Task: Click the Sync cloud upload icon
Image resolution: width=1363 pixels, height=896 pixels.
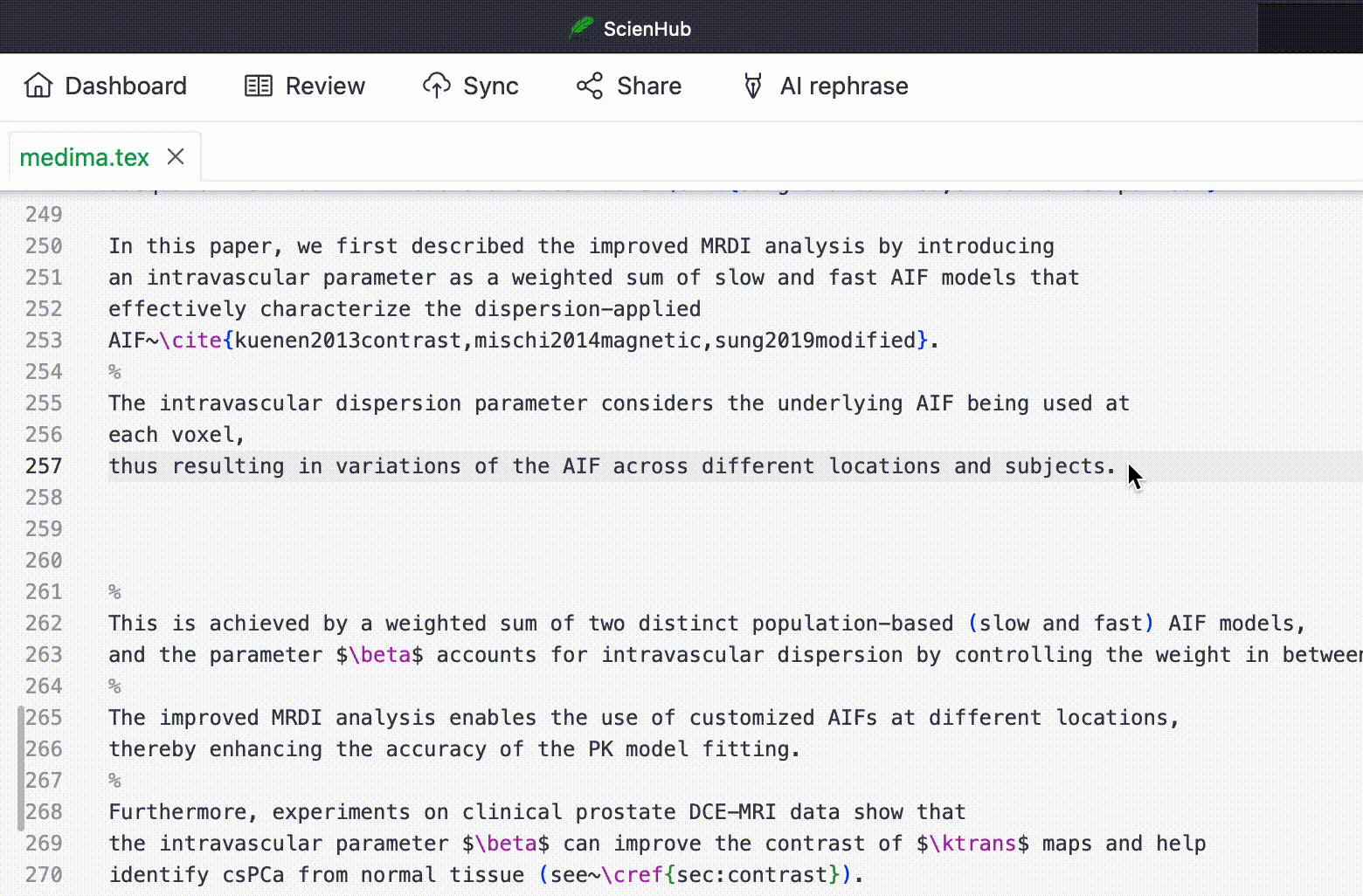Action: 437,86
